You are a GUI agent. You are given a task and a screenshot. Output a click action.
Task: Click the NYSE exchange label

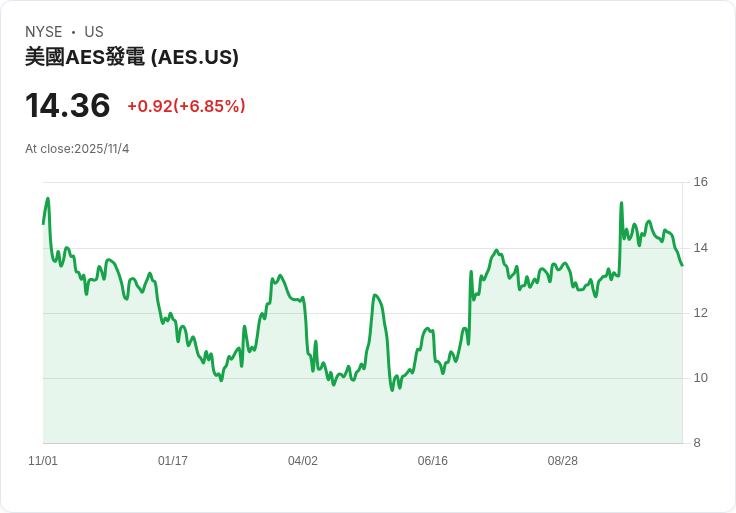click(x=44, y=32)
